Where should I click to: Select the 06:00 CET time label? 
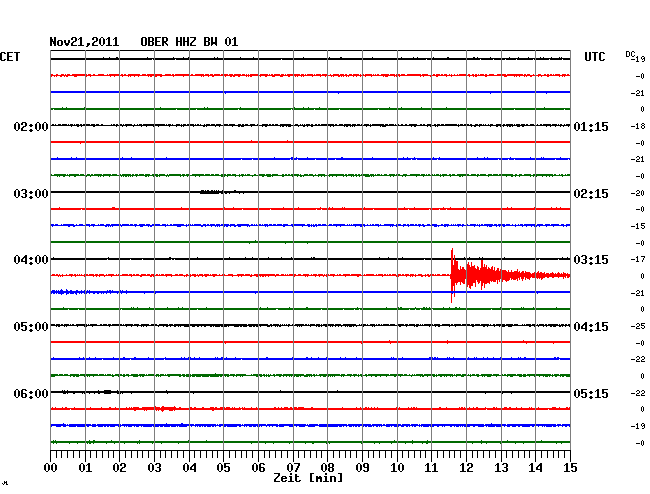(x=31, y=393)
